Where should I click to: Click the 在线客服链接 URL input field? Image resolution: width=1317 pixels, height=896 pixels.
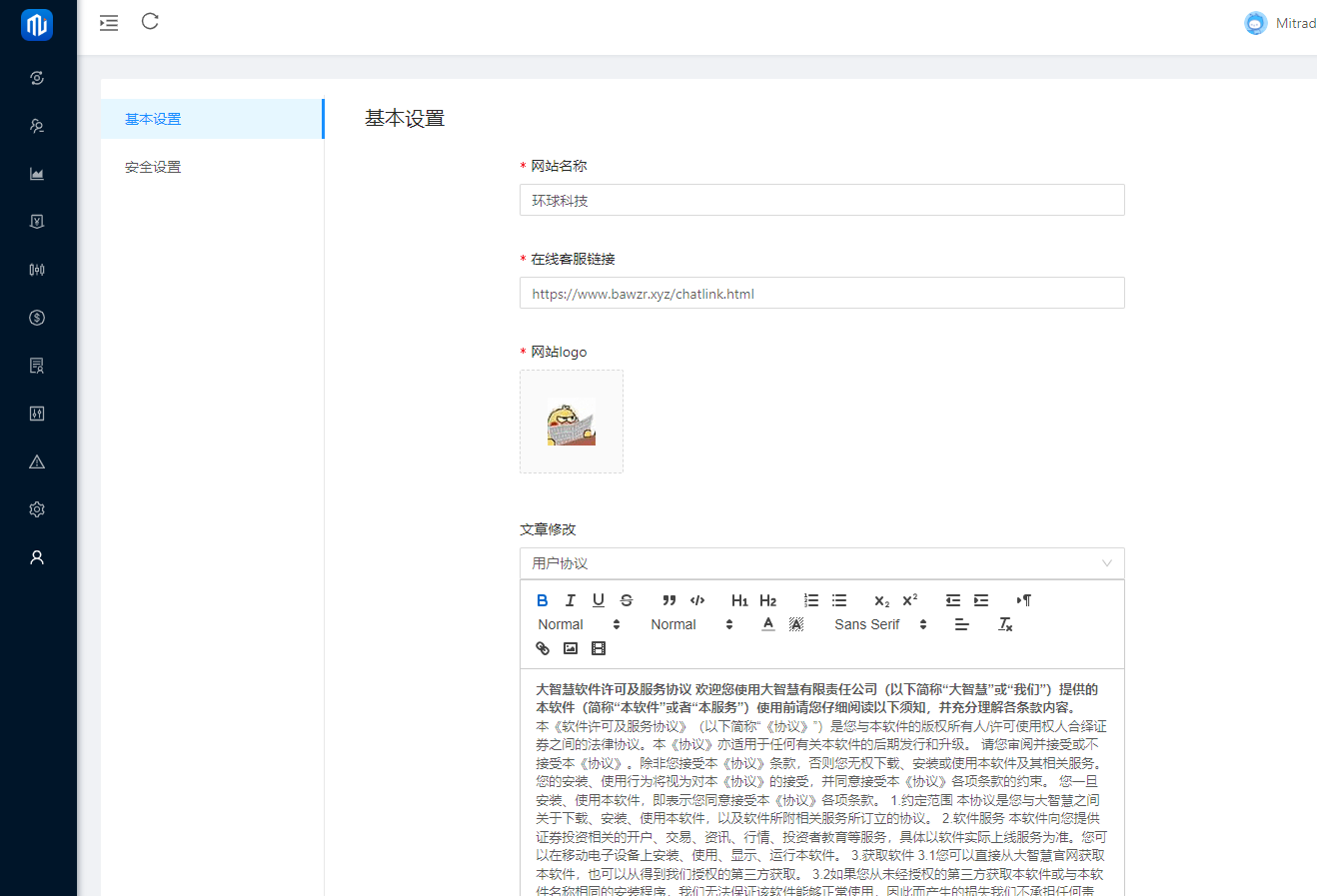coord(821,294)
